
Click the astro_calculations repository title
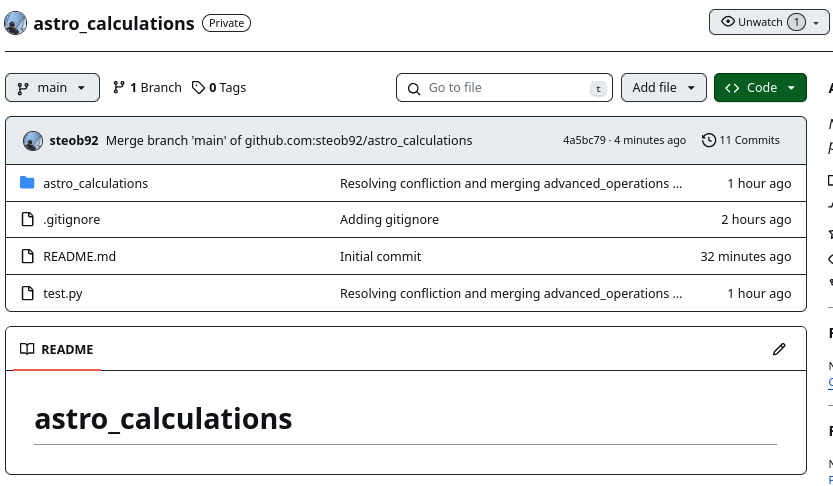(114, 24)
